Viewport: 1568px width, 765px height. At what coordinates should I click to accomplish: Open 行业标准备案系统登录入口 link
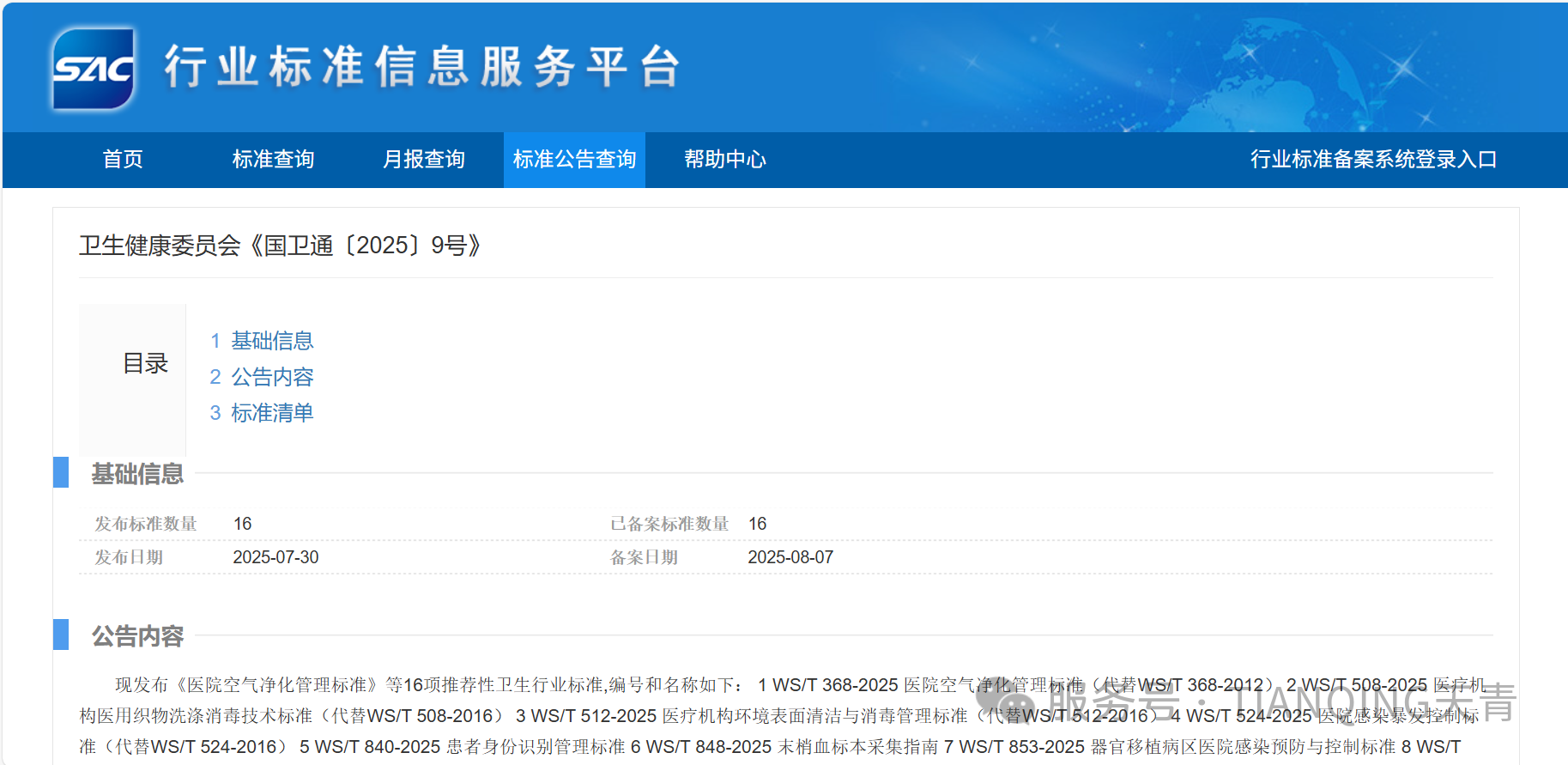pyautogui.click(x=1373, y=160)
